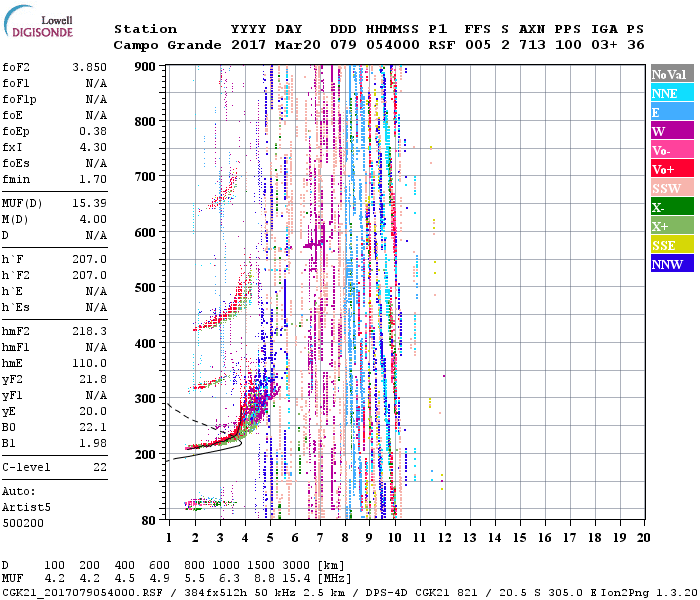The image size is (700, 600).
Task: Select the SSE yellow legend swatch
Action: click(672, 245)
